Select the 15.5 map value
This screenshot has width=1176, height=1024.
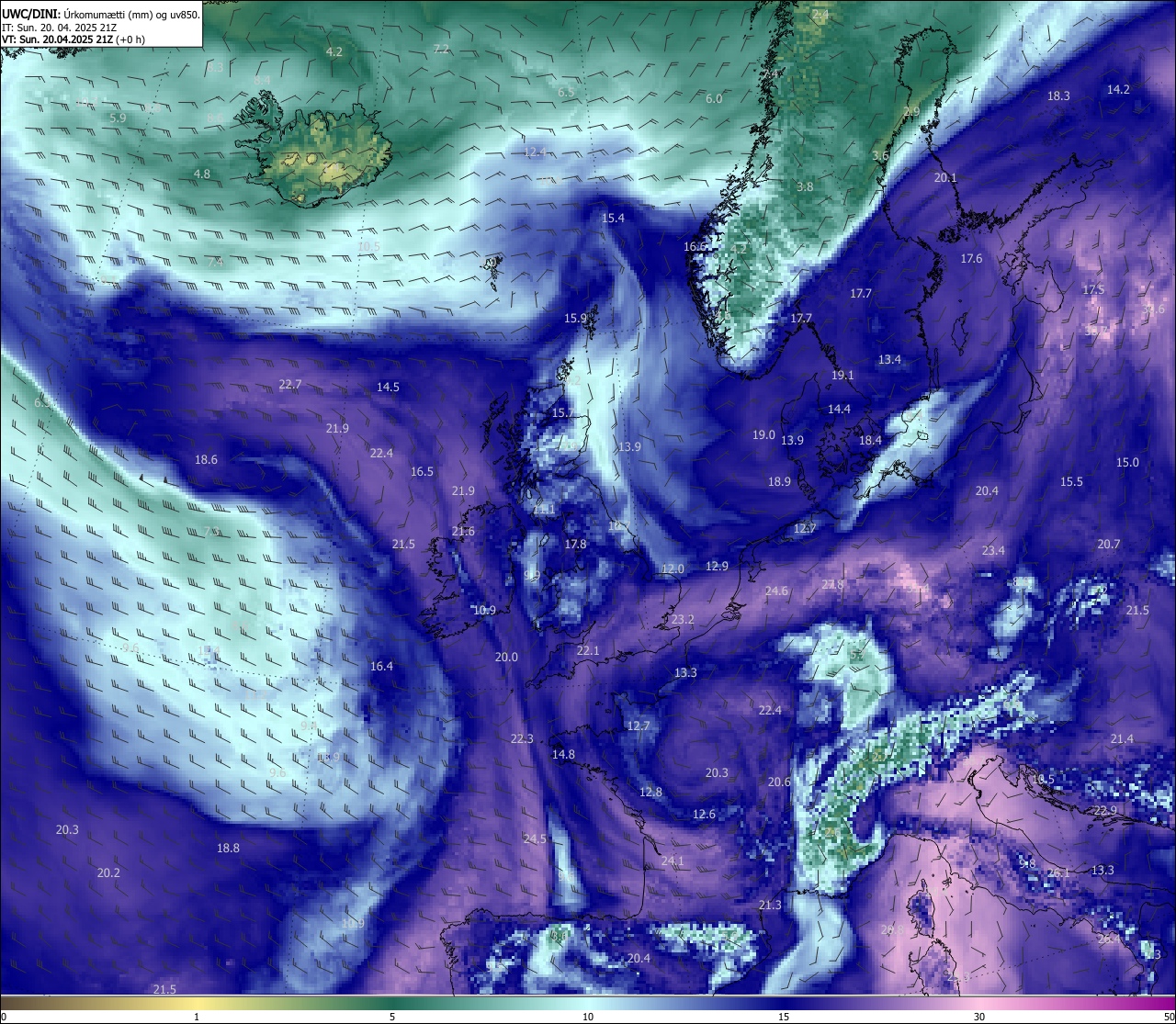coord(1071,481)
